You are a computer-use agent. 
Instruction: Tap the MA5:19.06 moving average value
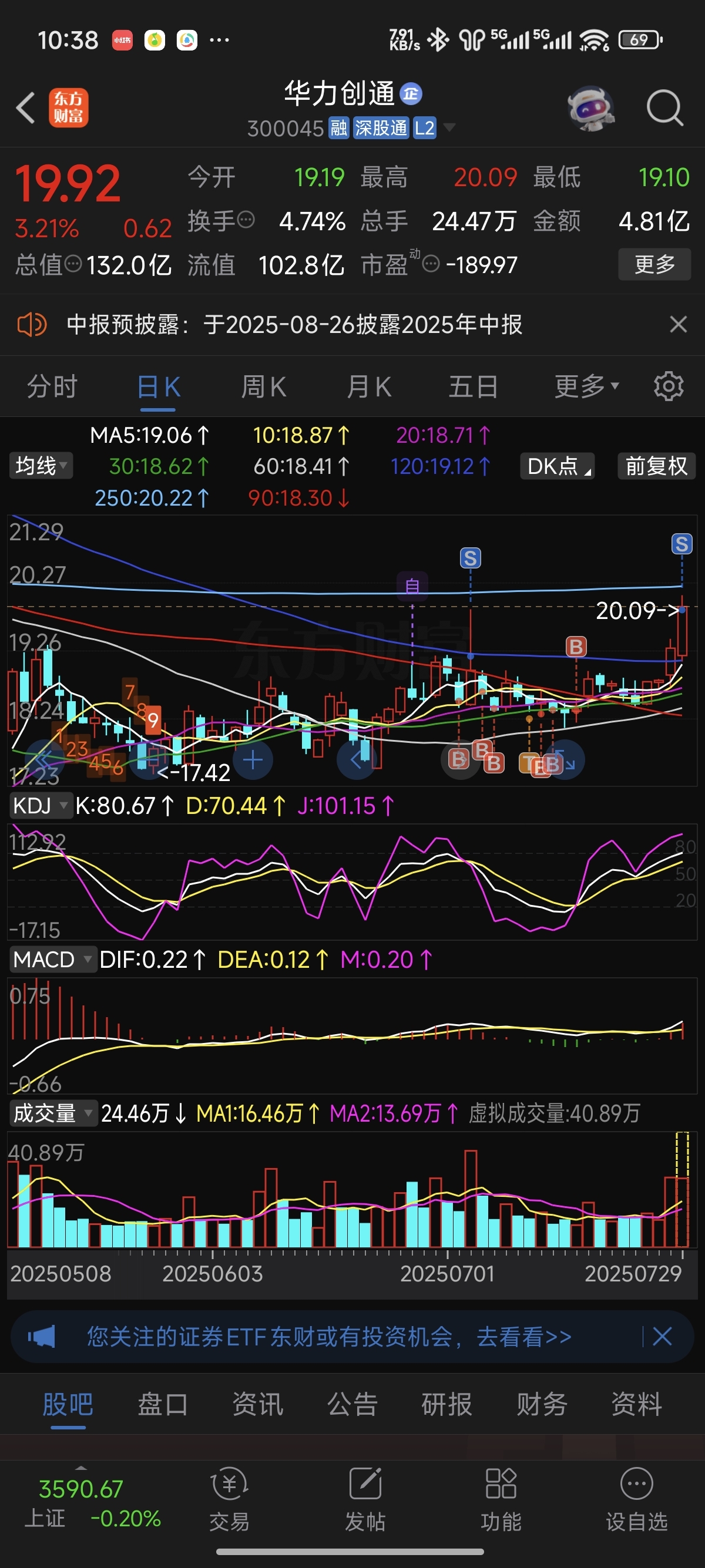click(150, 435)
